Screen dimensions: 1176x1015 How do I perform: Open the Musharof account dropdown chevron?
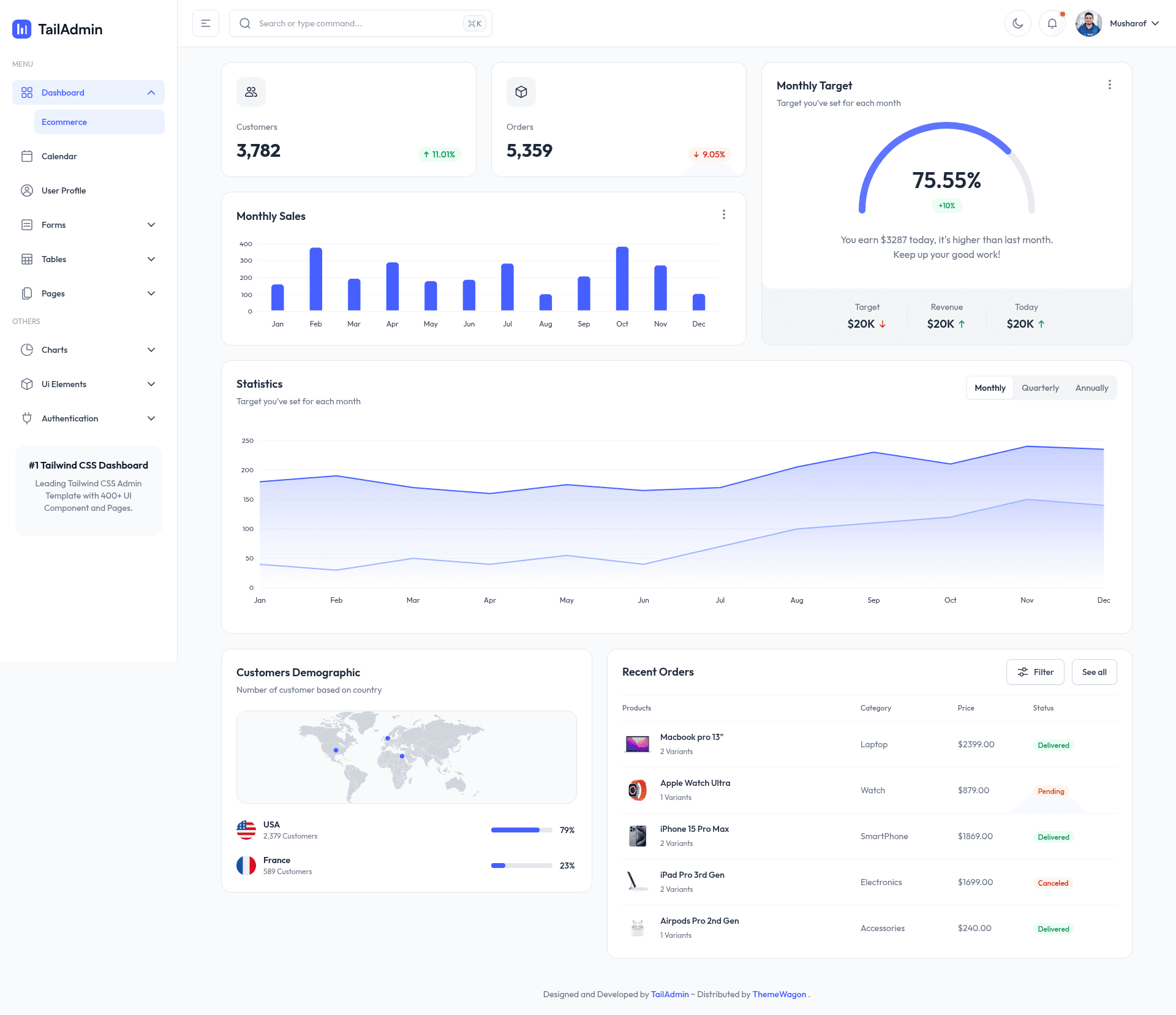tap(1155, 23)
